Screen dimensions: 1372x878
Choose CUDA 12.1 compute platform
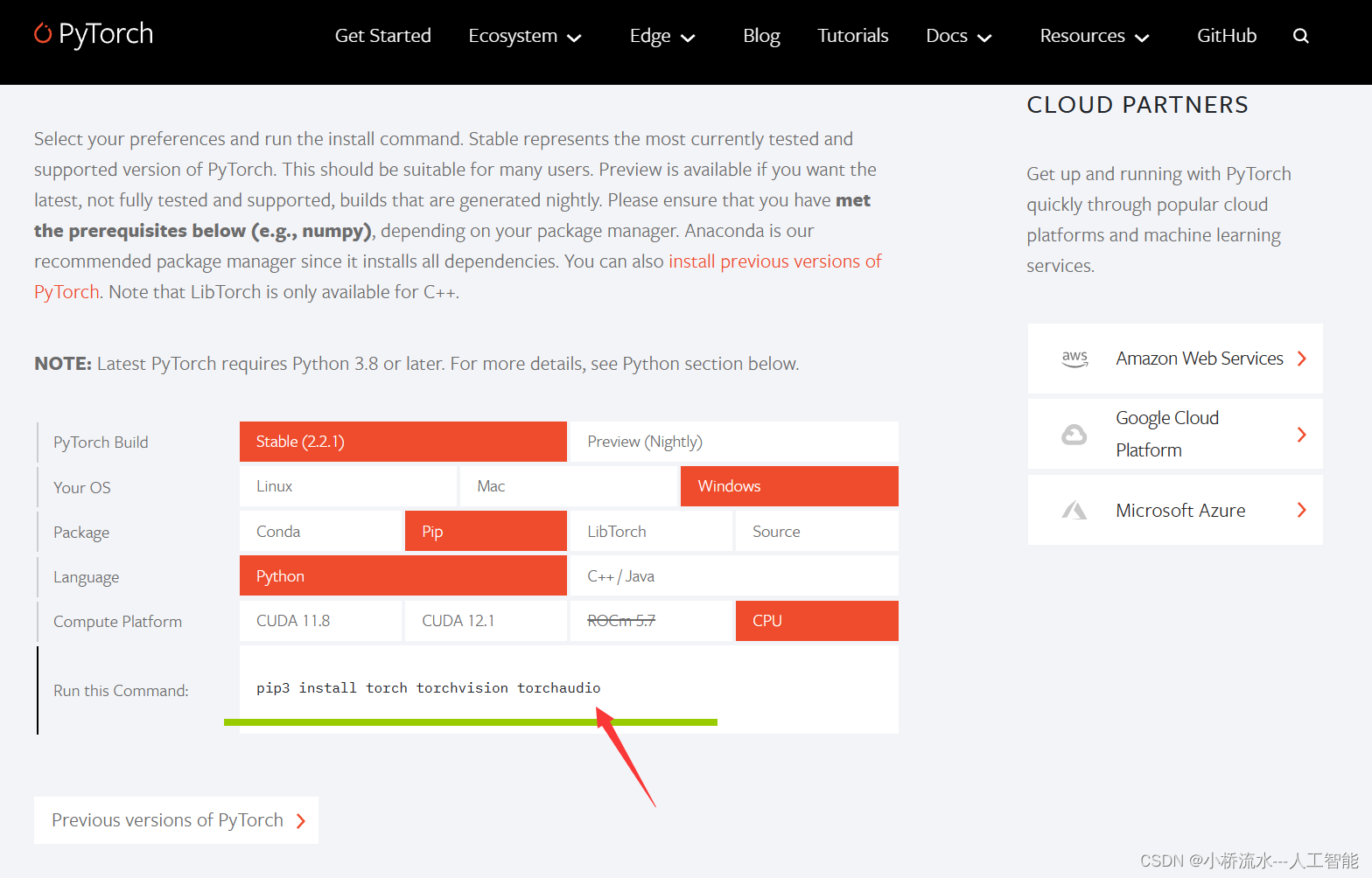coord(486,621)
